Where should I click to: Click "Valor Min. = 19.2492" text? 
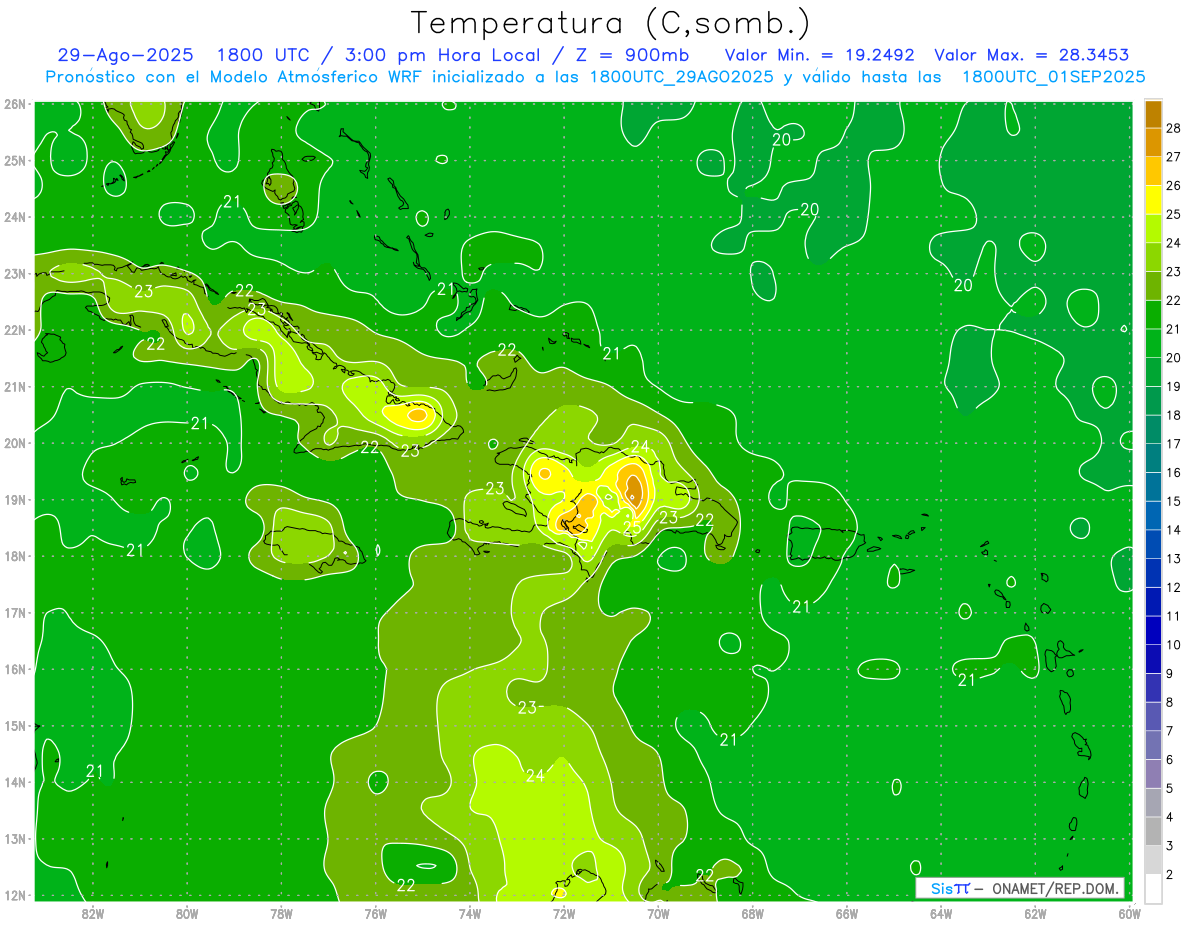822,55
